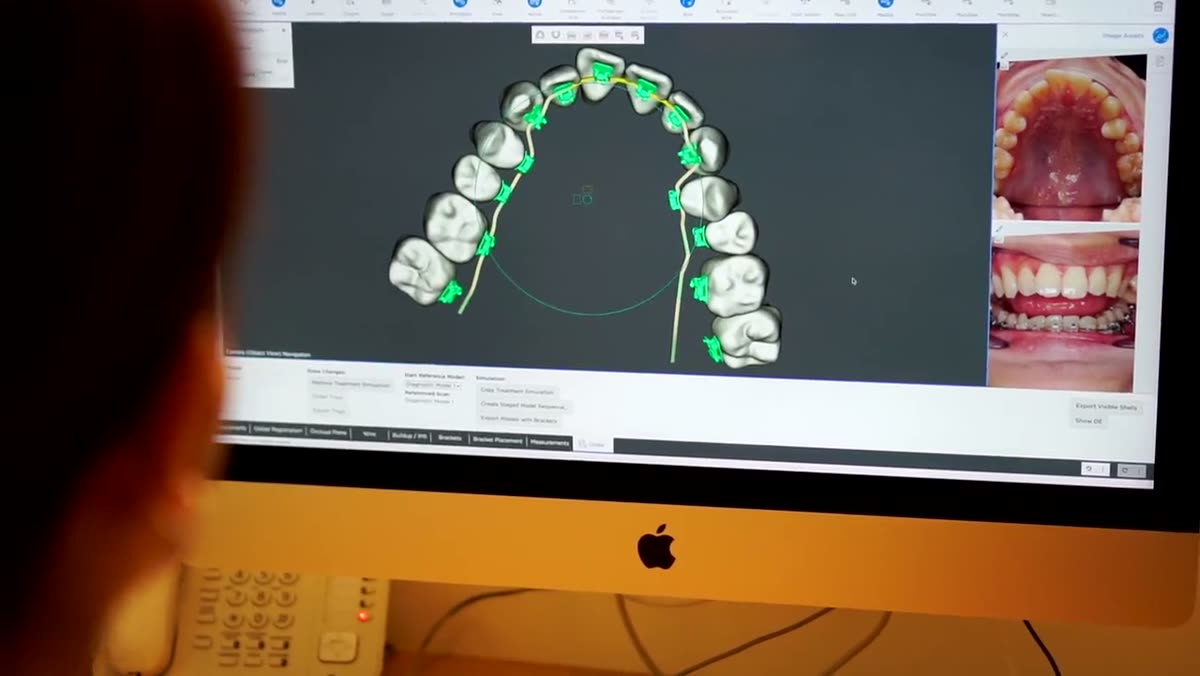Close the Image Assets panel
1200x676 pixels.
pyautogui.click(x=1005, y=34)
